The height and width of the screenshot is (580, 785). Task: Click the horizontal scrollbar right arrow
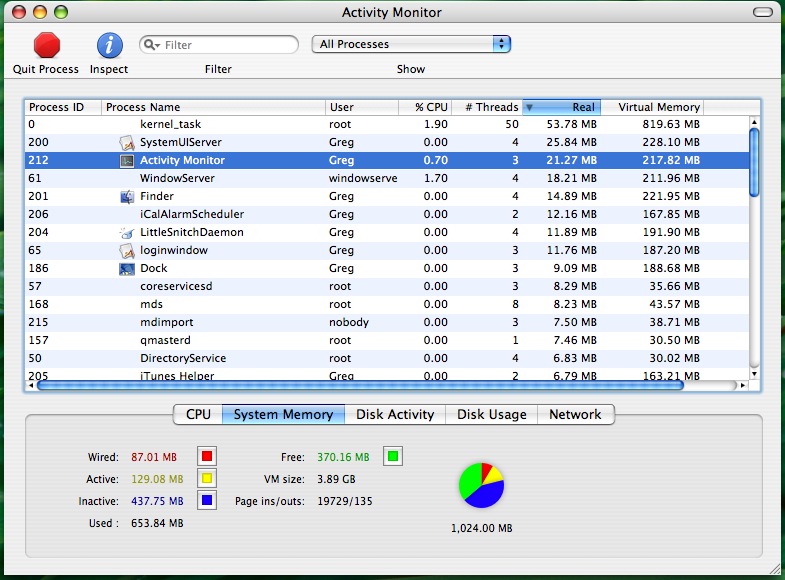(743, 385)
